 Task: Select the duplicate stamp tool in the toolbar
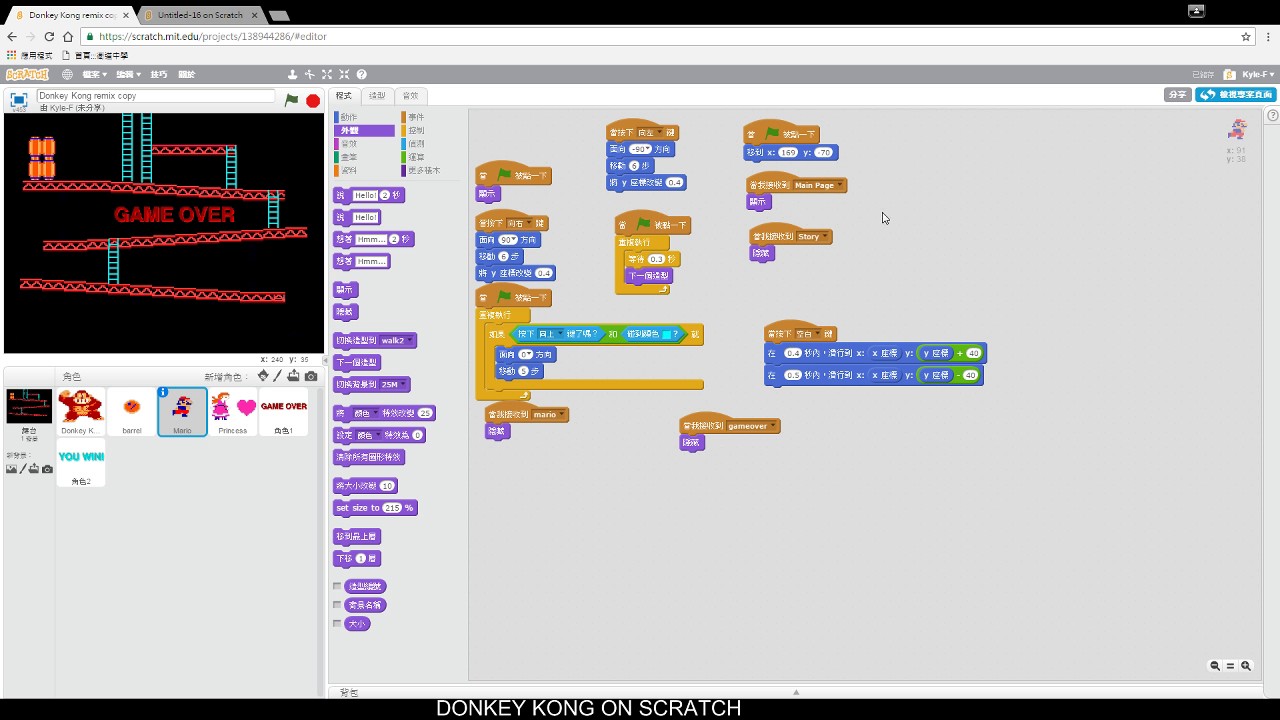(292, 74)
